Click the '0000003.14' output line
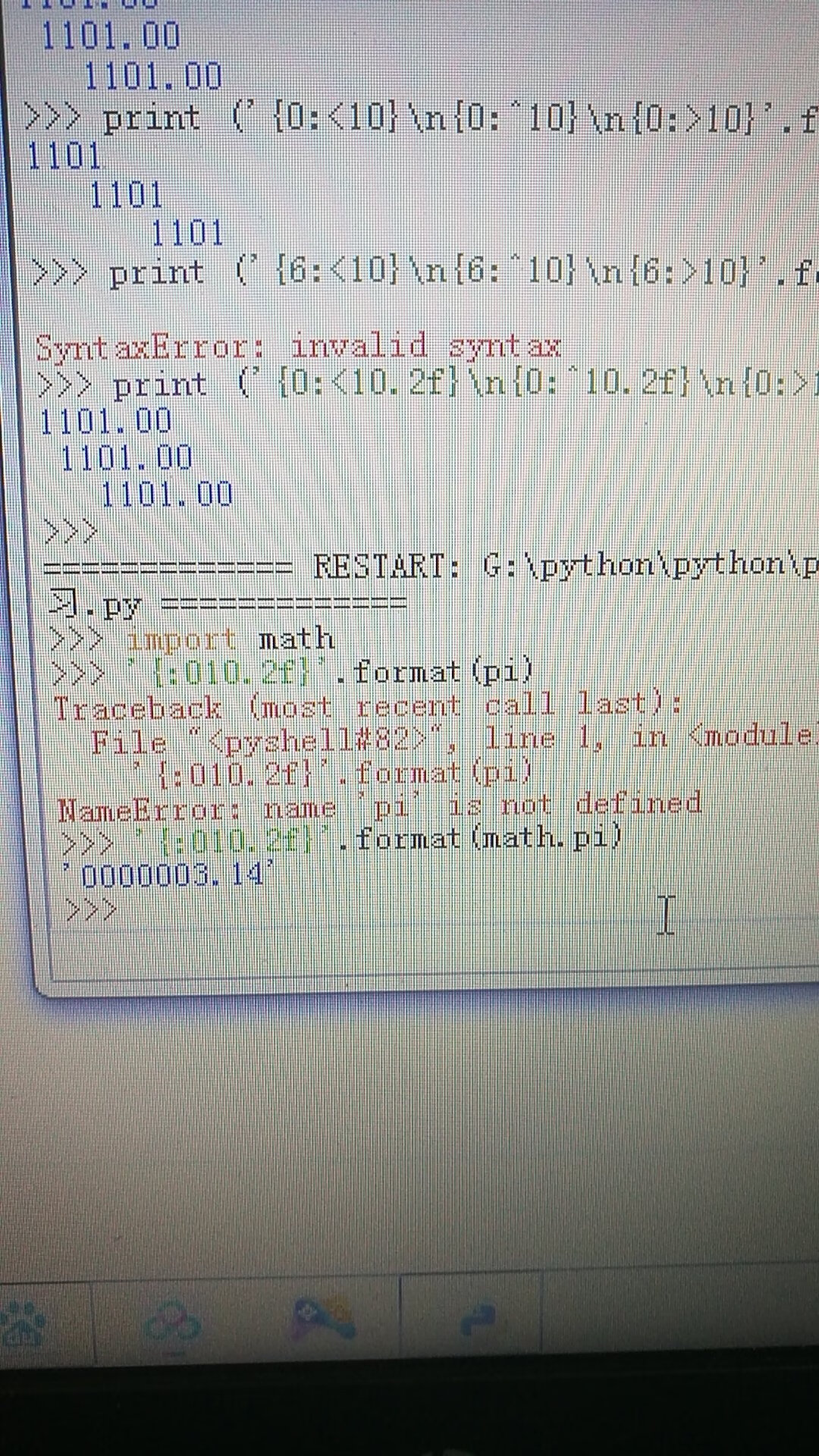The image size is (819, 1456). [168, 876]
